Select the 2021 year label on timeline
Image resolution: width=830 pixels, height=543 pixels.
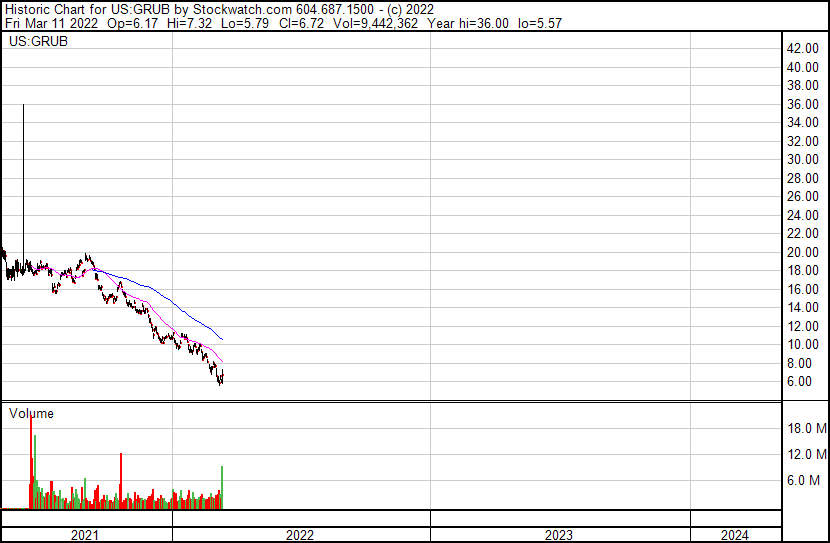[x=86, y=535]
